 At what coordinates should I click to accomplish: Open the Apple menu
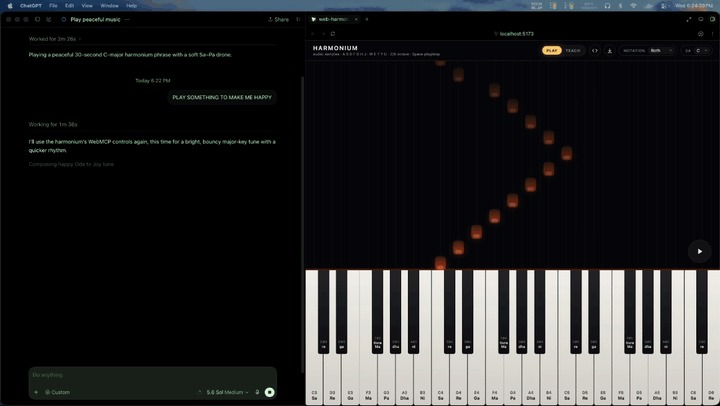[10, 6]
